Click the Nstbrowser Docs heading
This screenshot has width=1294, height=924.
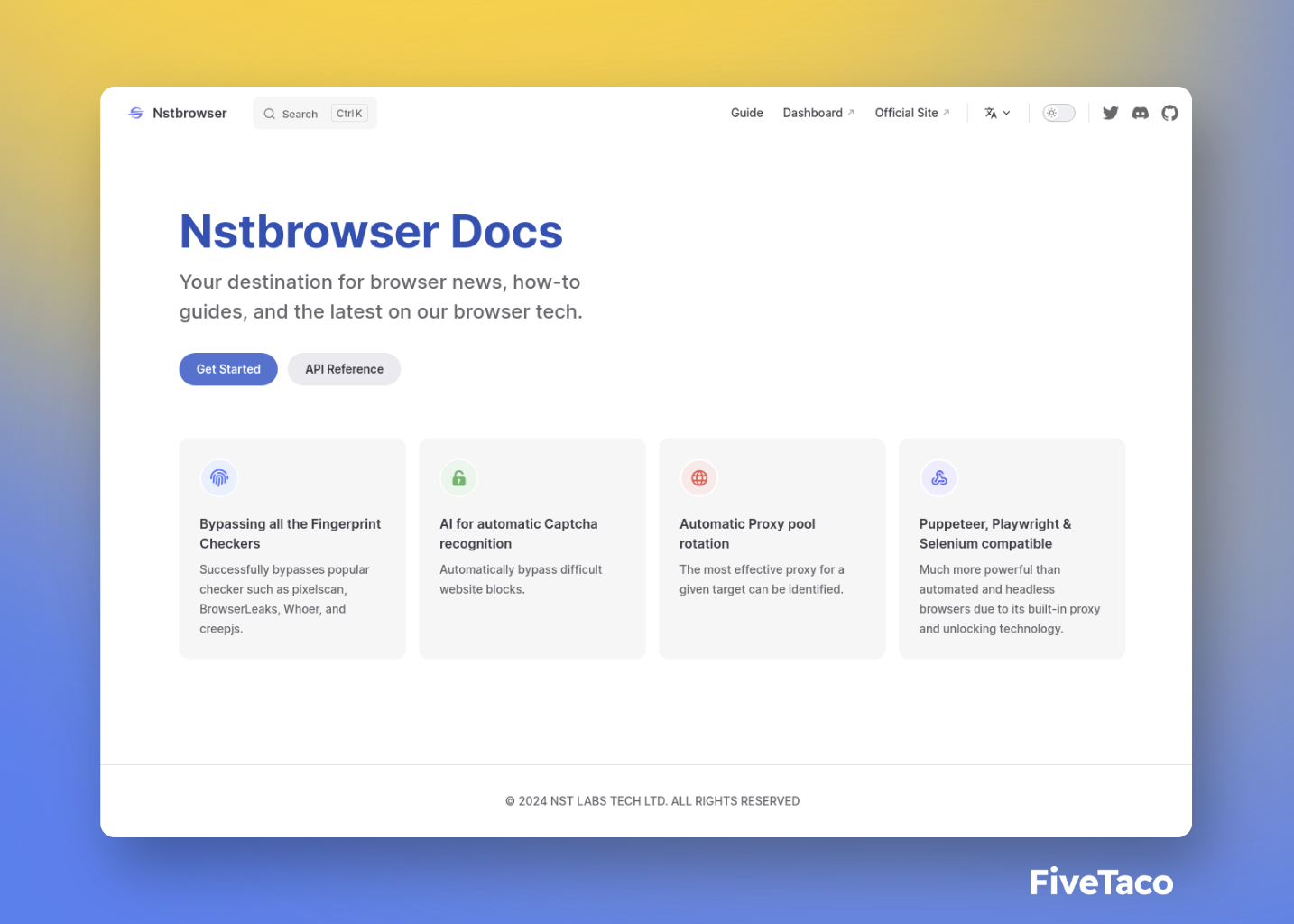(371, 232)
